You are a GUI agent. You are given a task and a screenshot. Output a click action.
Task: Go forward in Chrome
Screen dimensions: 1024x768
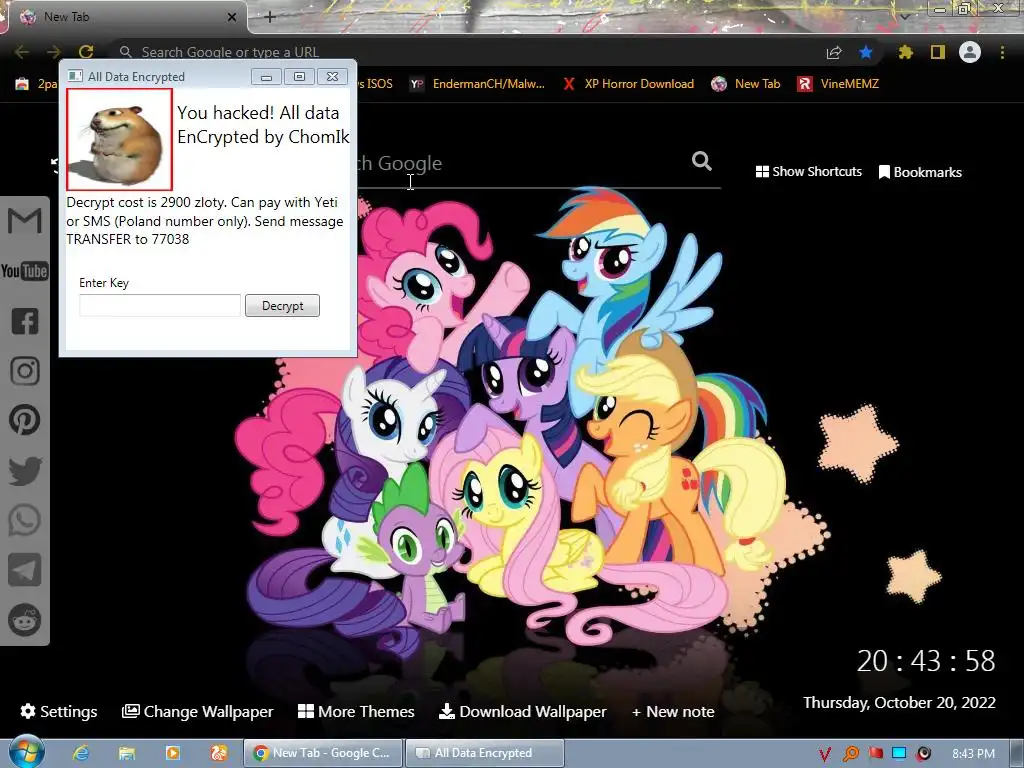tap(54, 52)
